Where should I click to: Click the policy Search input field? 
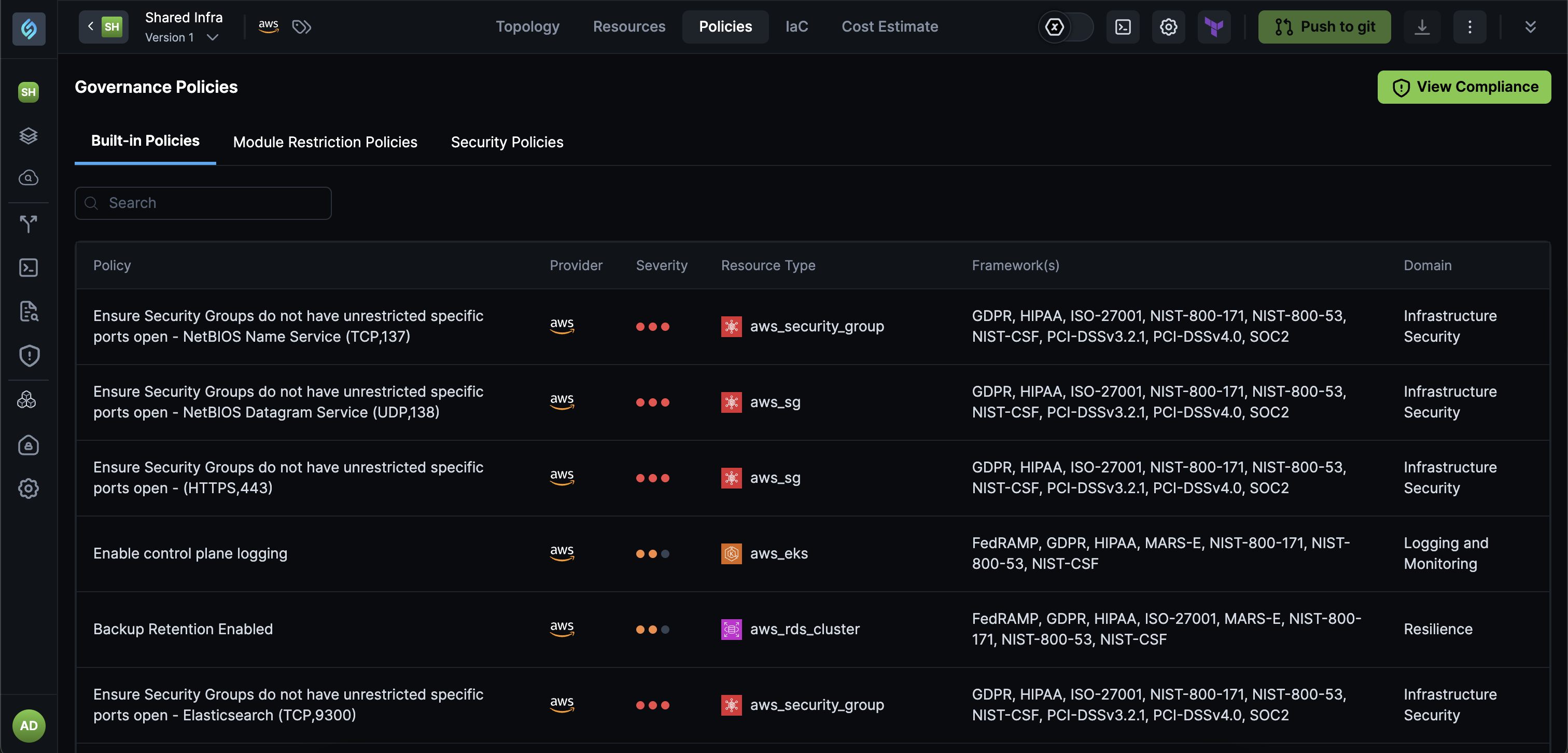(203, 203)
